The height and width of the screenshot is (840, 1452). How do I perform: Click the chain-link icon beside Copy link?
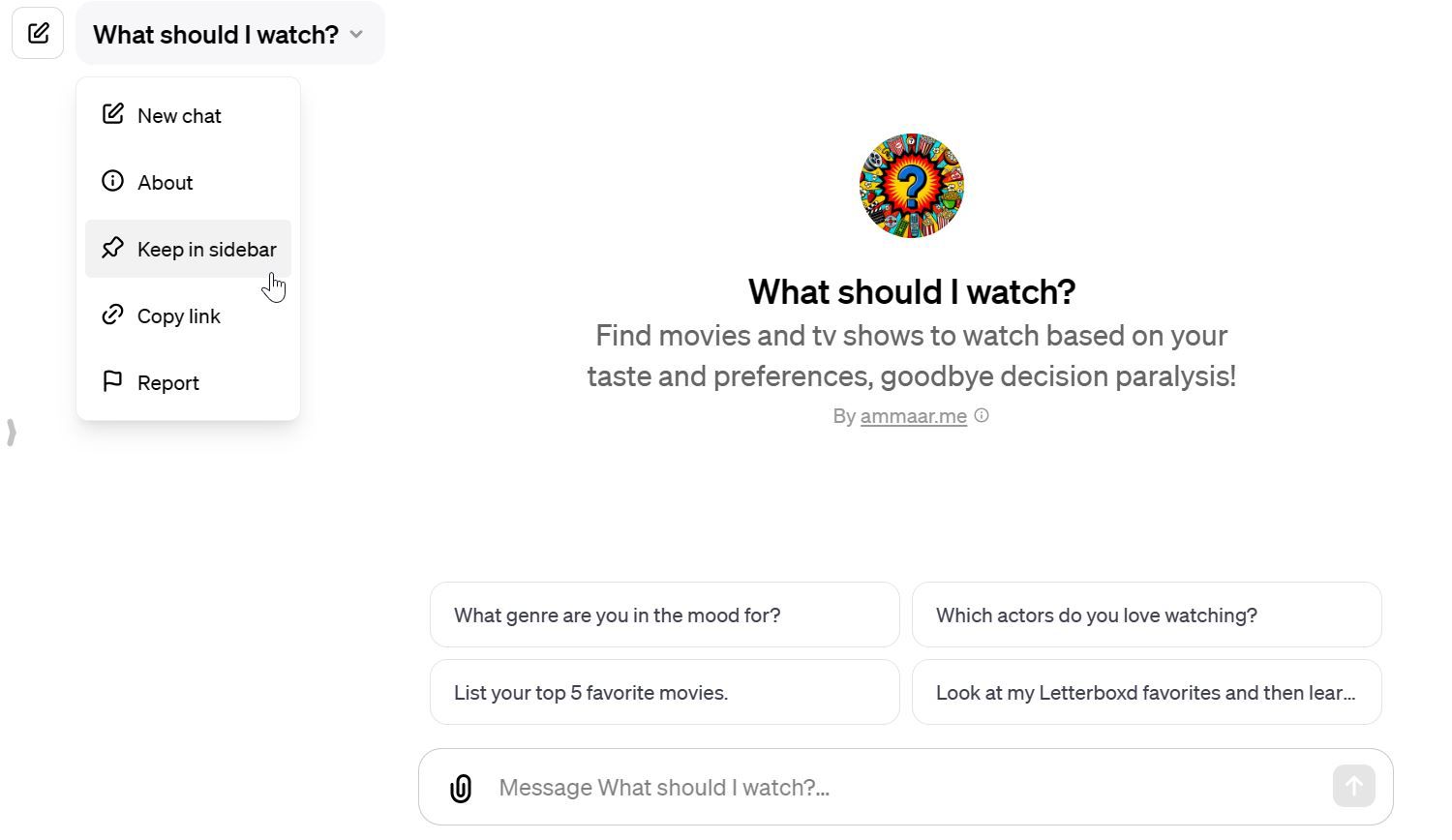pos(112,315)
